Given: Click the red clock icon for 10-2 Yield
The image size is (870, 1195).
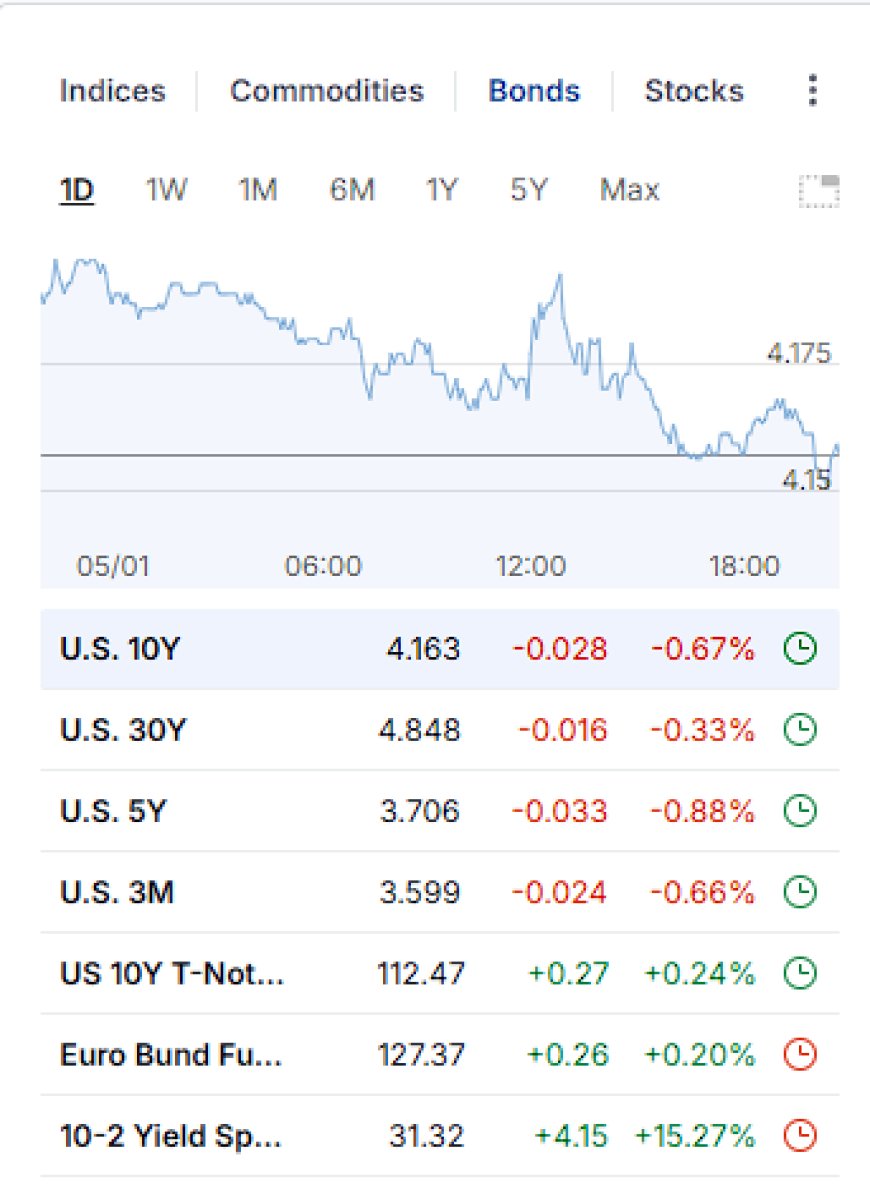Looking at the screenshot, I should (x=800, y=1136).
